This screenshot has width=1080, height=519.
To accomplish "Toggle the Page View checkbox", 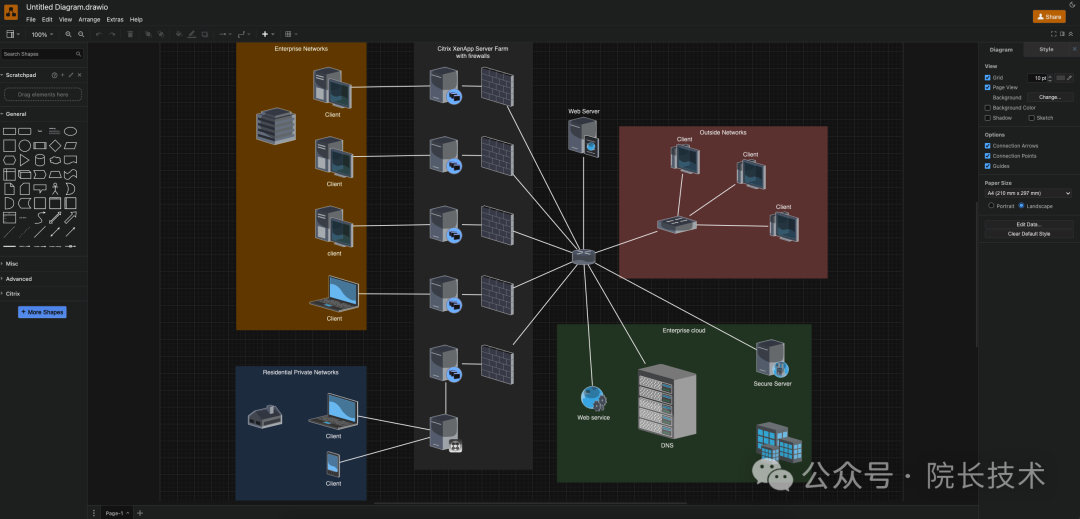I will [988, 87].
